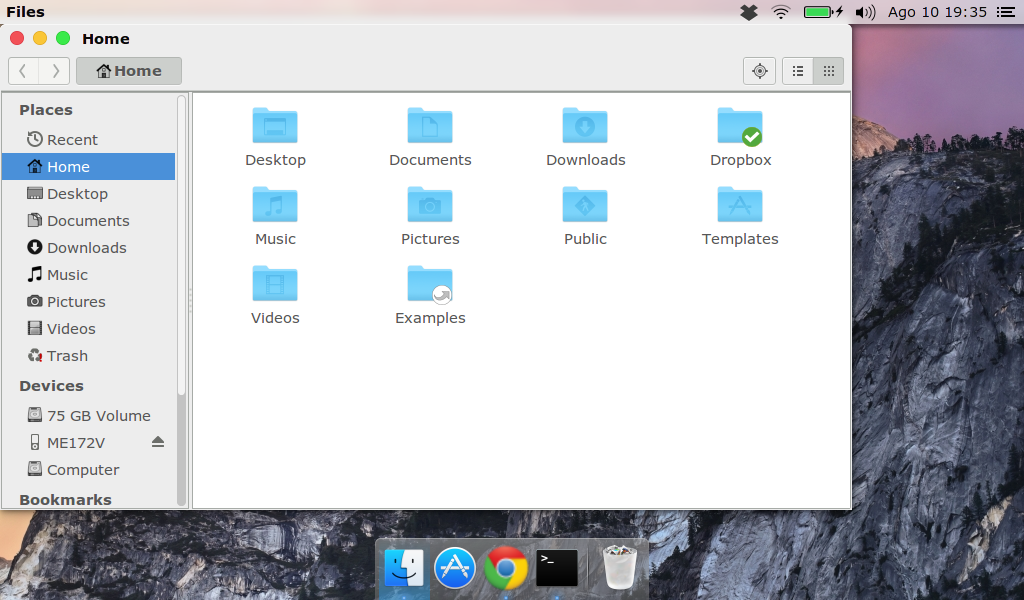Image resolution: width=1024 pixels, height=600 pixels.
Task: Eject the ME172V device
Action: tap(157, 441)
